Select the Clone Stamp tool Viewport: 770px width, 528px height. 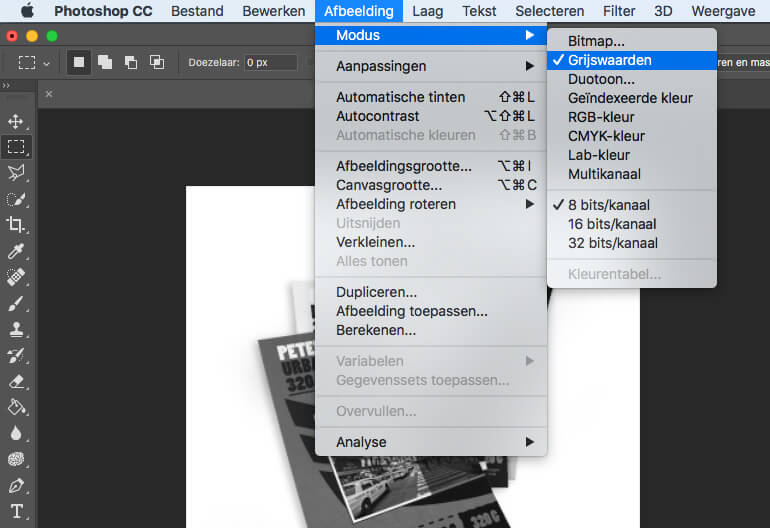coord(16,329)
